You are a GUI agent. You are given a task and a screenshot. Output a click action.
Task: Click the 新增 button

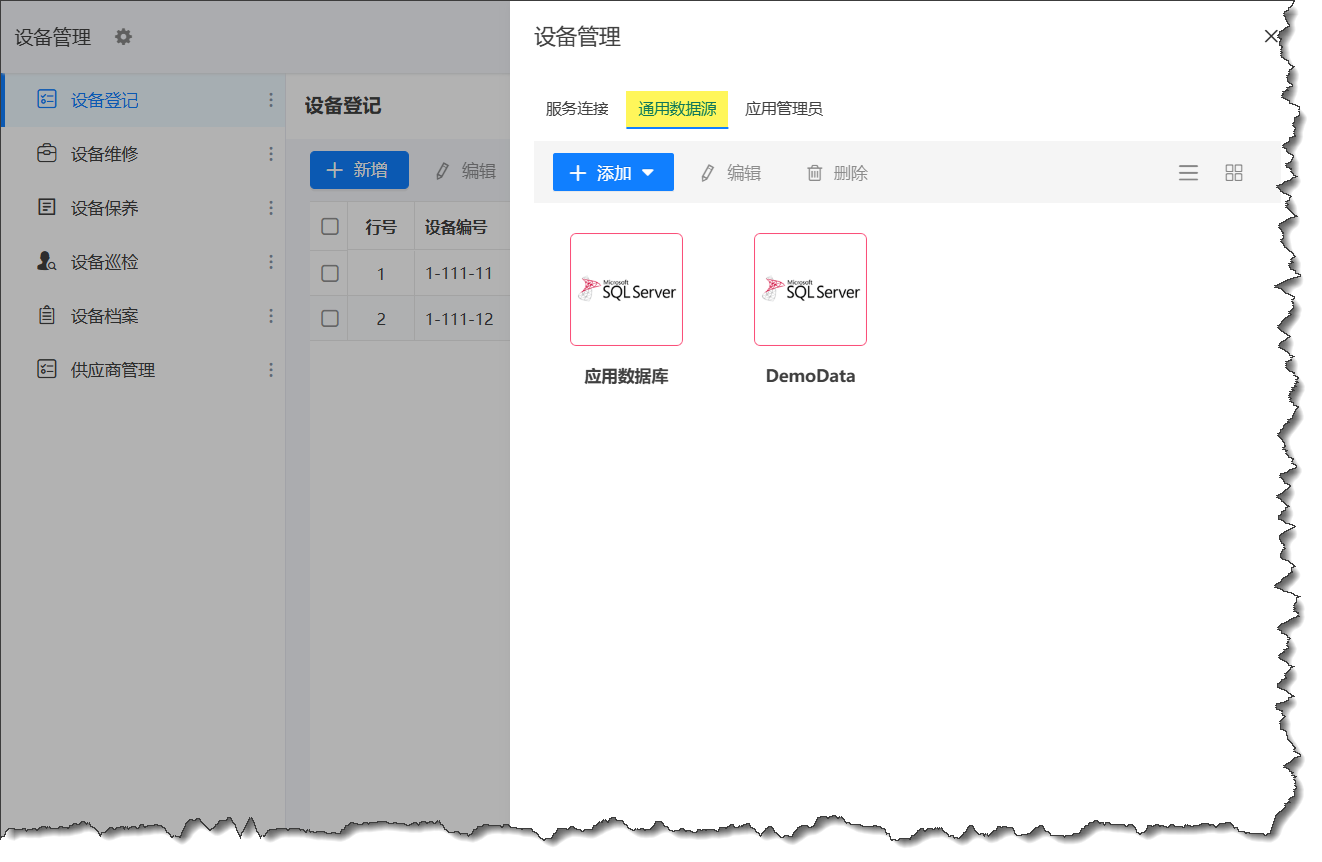click(359, 170)
